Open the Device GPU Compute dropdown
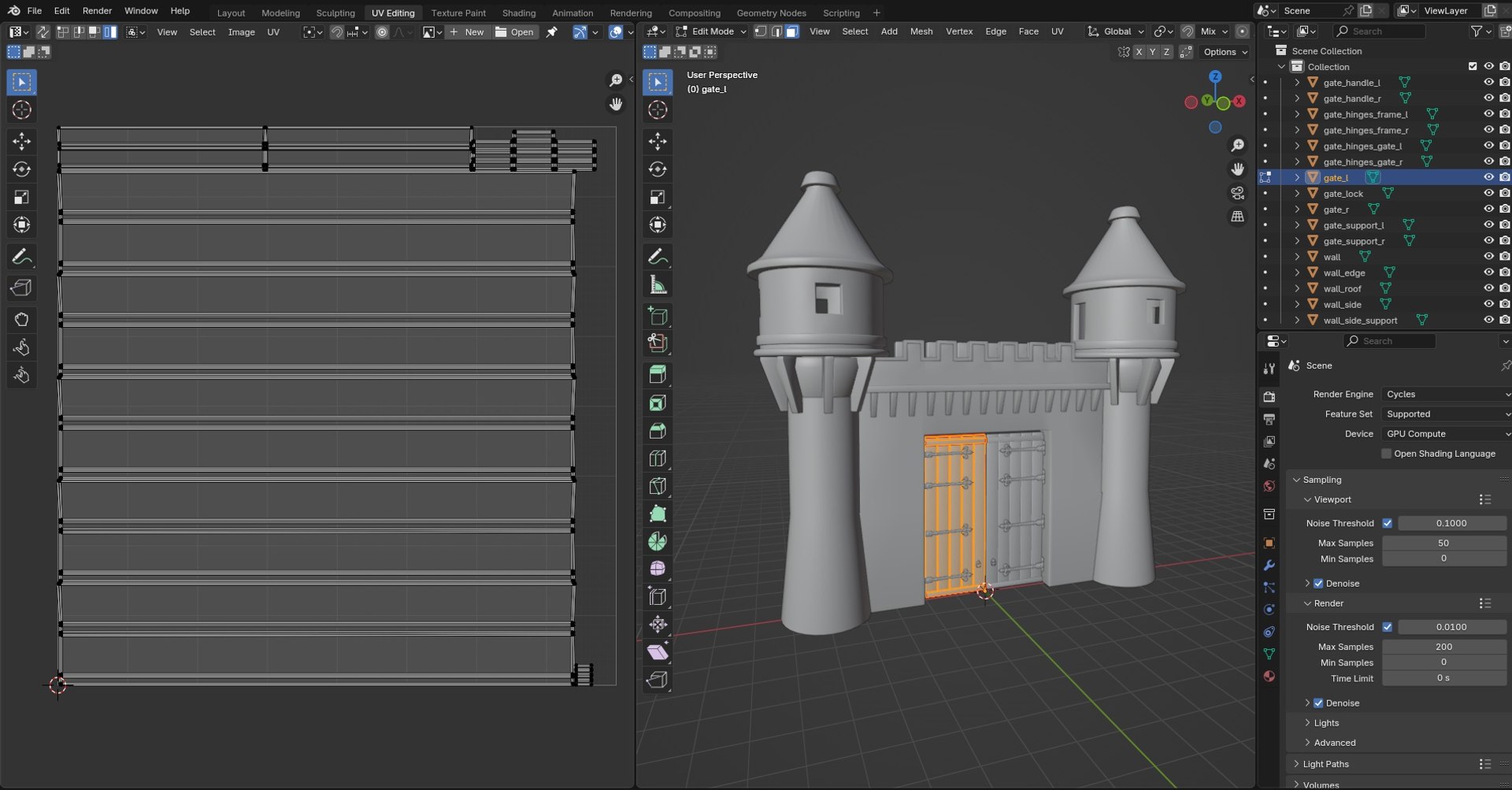 (1447, 433)
